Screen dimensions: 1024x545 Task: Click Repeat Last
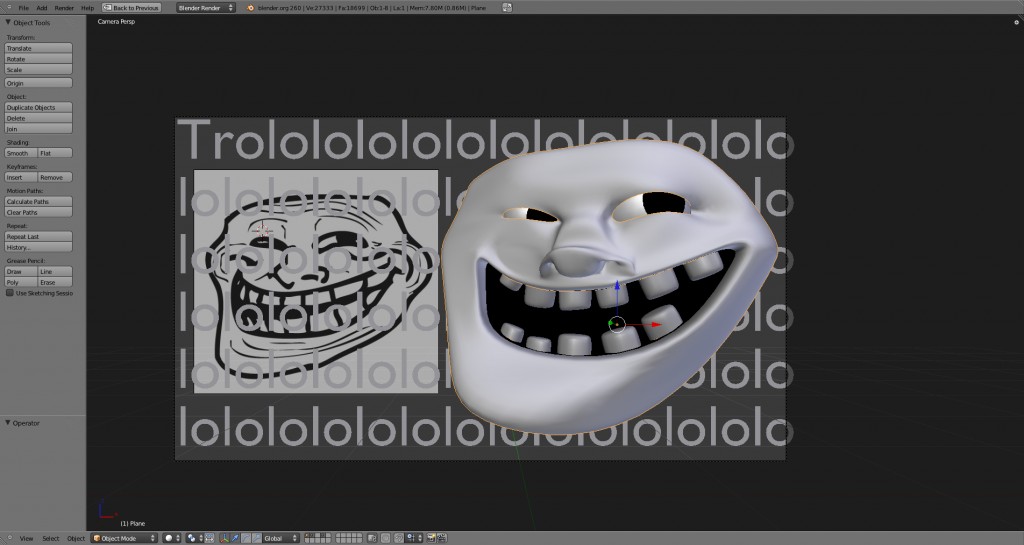39,236
